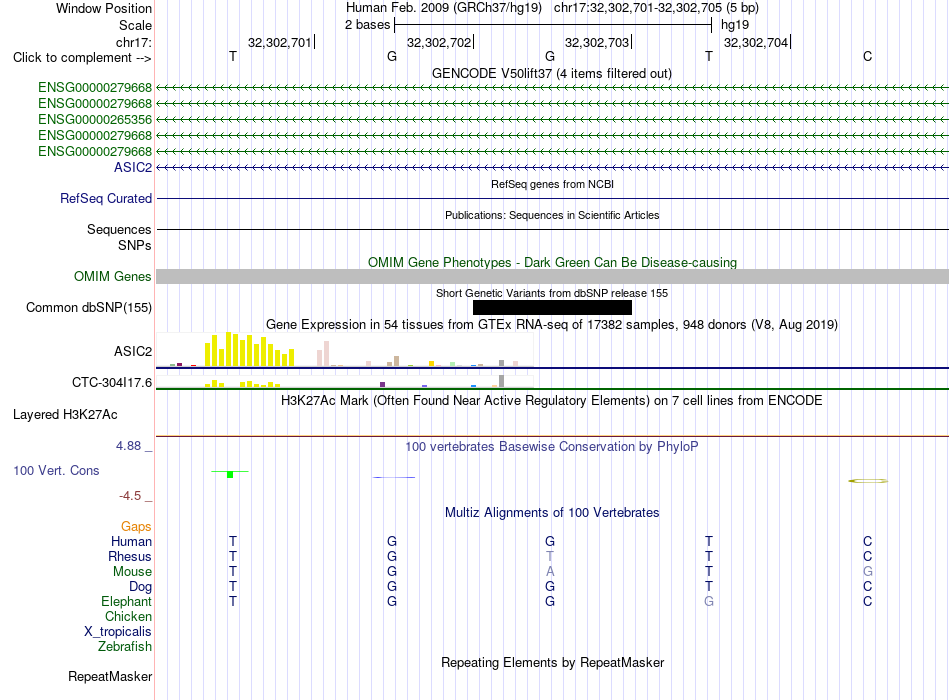This screenshot has width=950, height=700.
Task: Select the 100 Vert. Cons label
Action: coord(56,470)
